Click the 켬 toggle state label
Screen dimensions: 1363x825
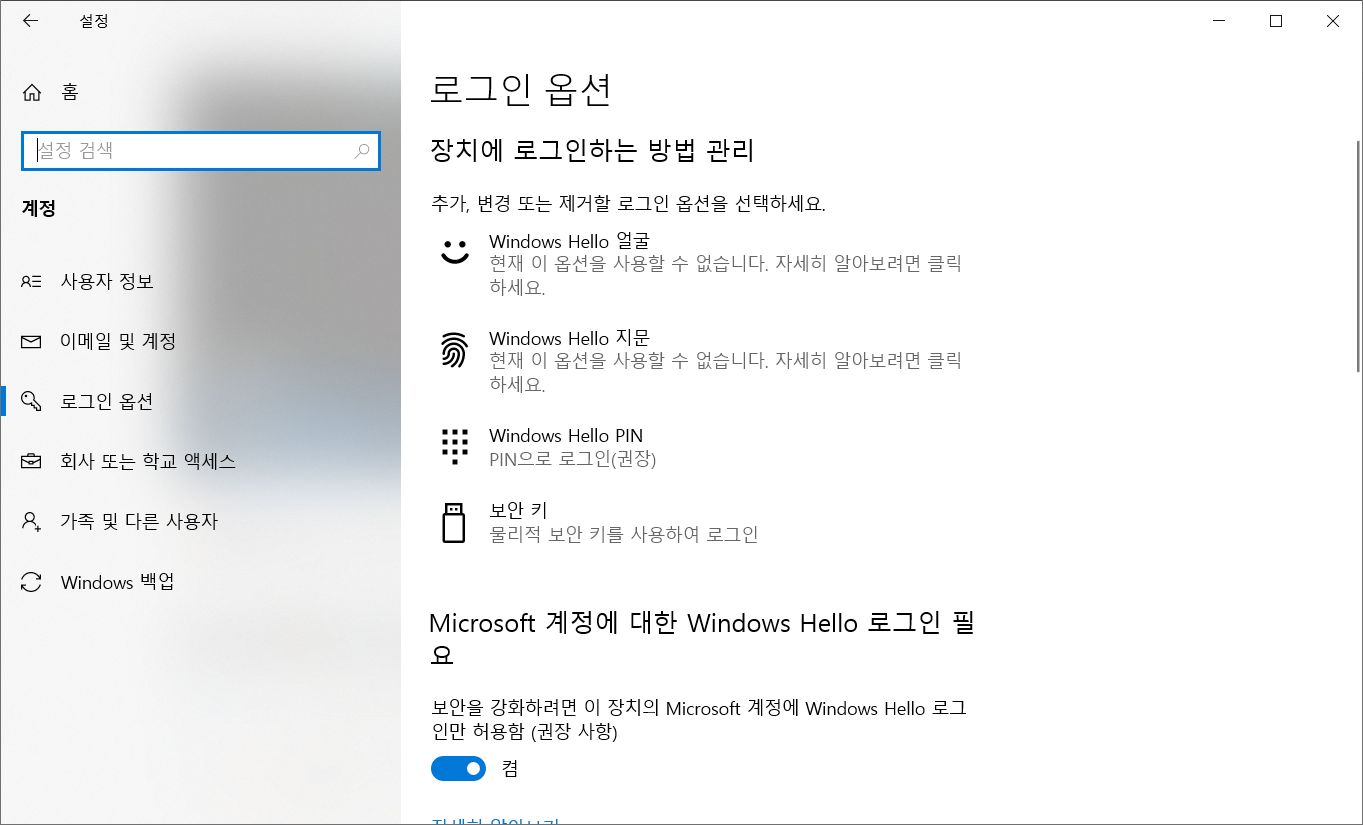pyautogui.click(x=510, y=769)
